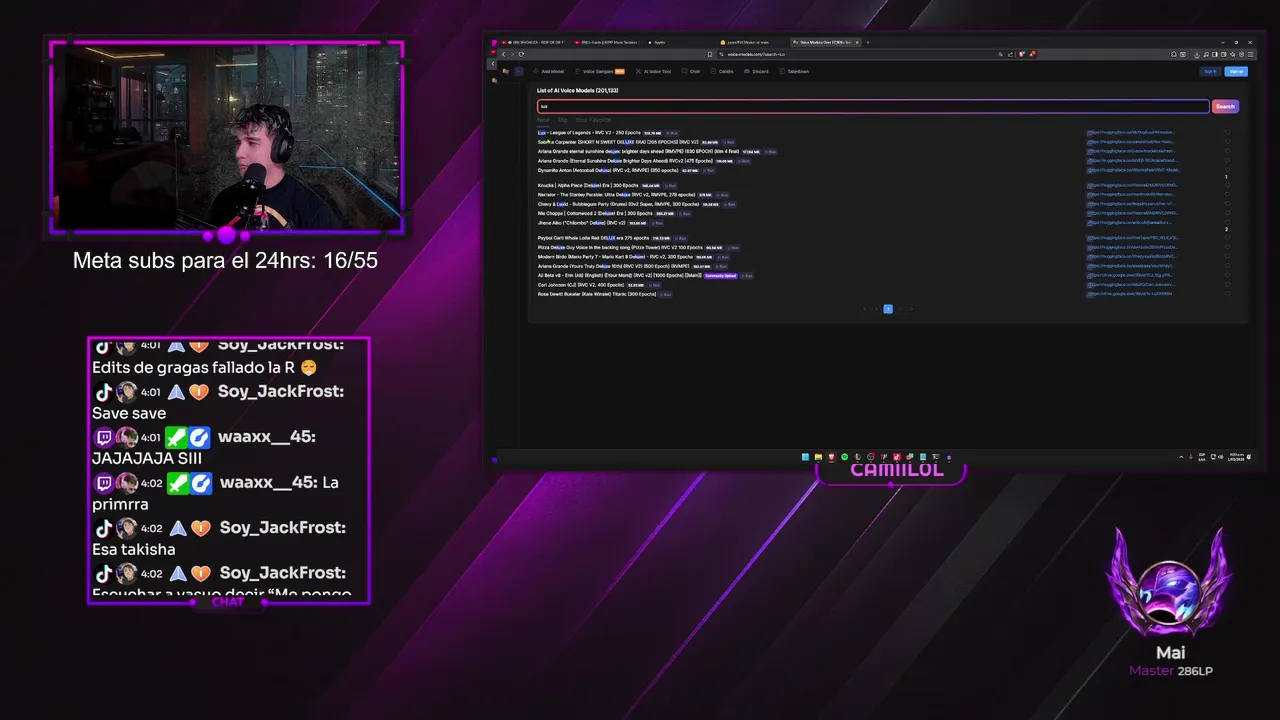1280x720 pixels.
Task: Open the AI Voice Tool nav item
Action: 654,71
